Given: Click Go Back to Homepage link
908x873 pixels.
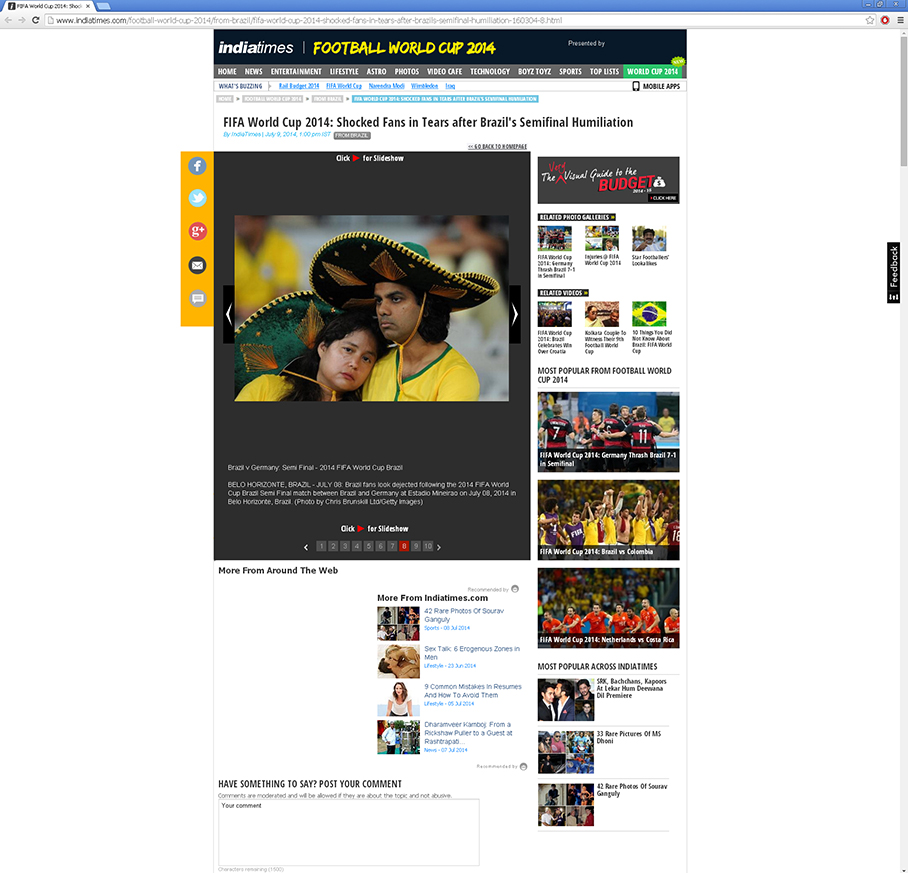Looking at the screenshot, I should [497, 146].
